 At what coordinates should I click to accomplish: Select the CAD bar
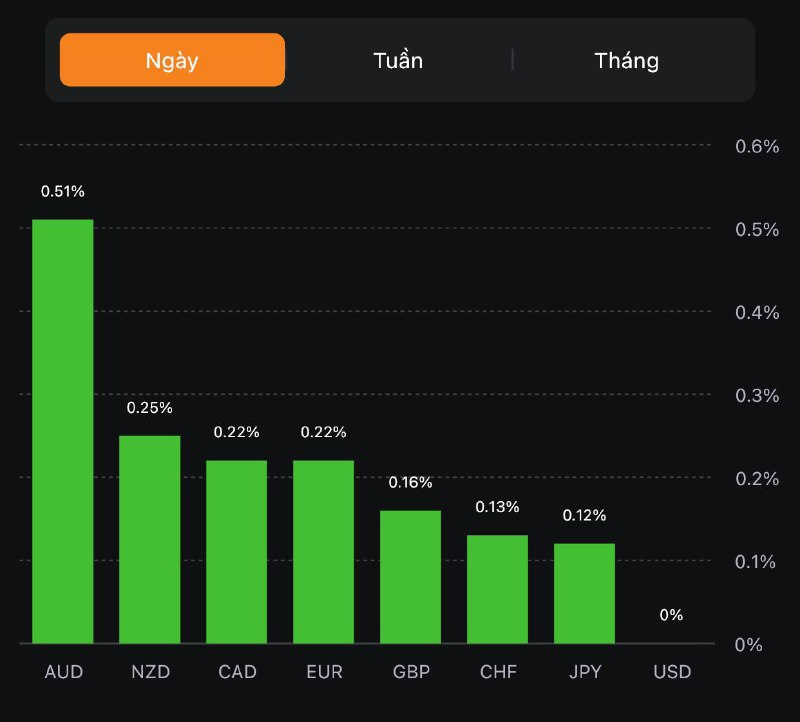point(237,551)
